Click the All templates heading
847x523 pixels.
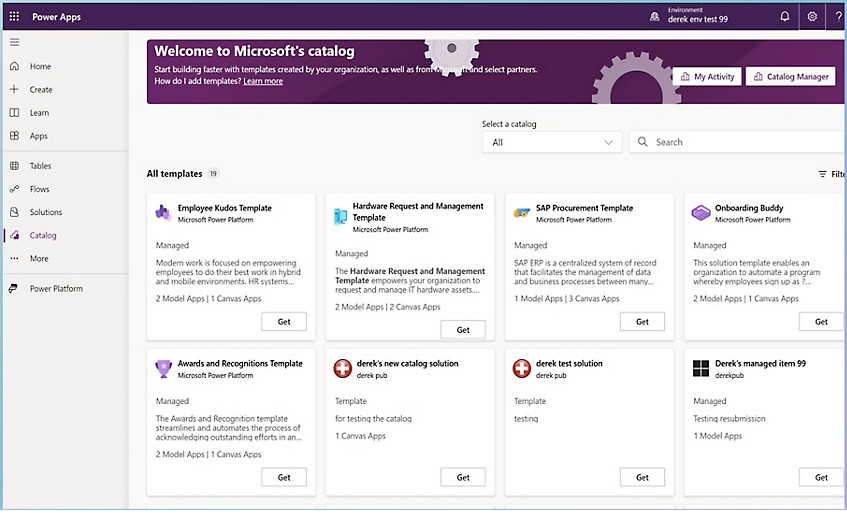point(174,173)
